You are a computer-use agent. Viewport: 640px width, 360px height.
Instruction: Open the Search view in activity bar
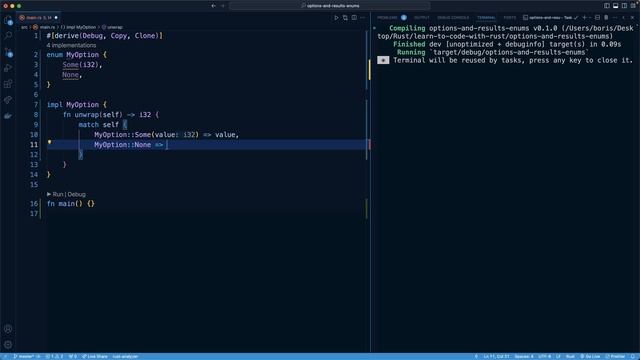coord(8,36)
